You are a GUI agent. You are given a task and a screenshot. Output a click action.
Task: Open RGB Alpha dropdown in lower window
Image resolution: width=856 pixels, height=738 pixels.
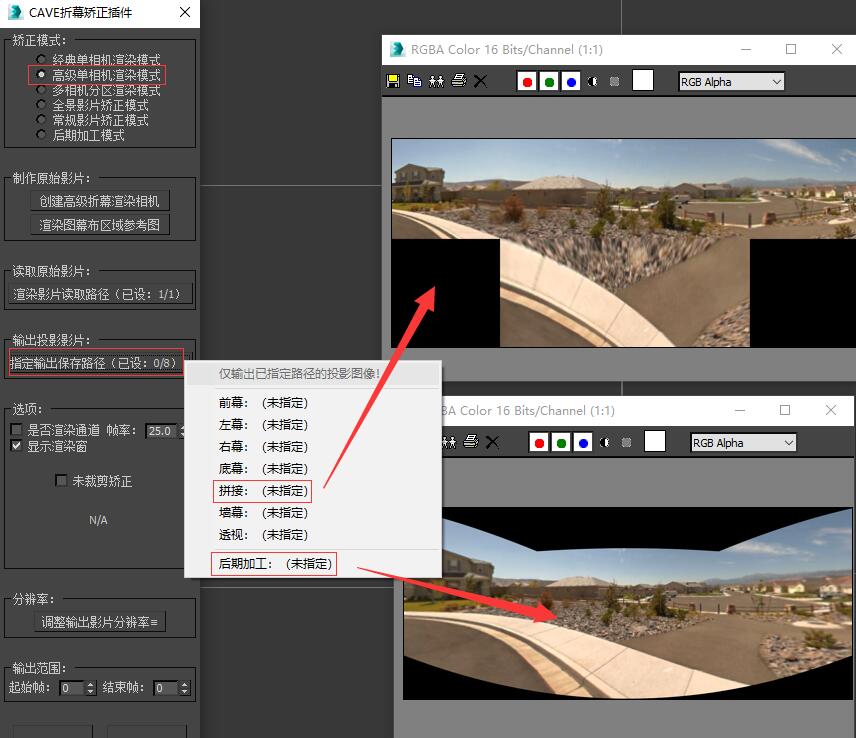(x=743, y=443)
